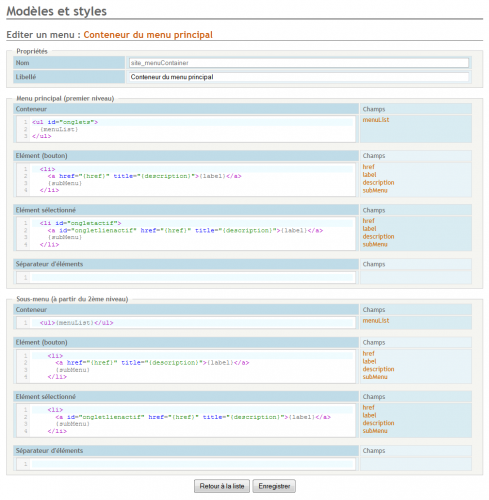
Task: Insert label field in Menu principal Elément sélectionné
Action: (369, 229)
